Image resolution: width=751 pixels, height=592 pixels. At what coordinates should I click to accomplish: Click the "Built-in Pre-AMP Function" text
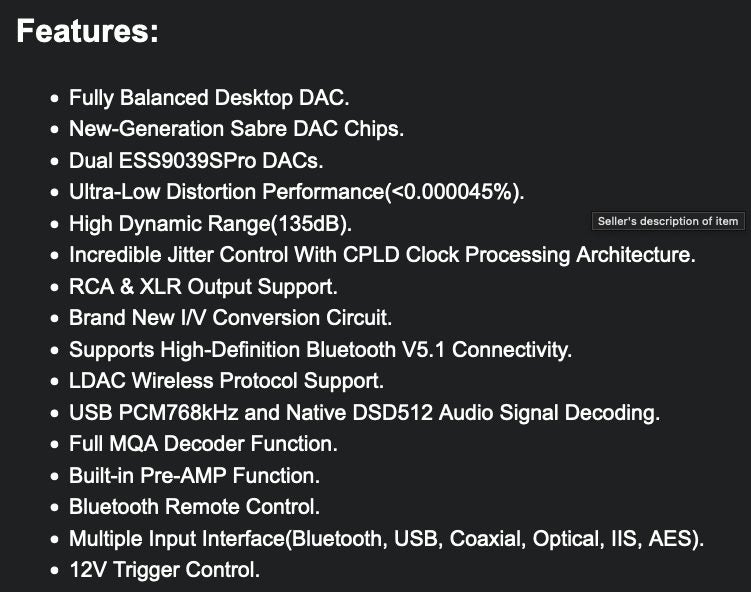(194, 476)
